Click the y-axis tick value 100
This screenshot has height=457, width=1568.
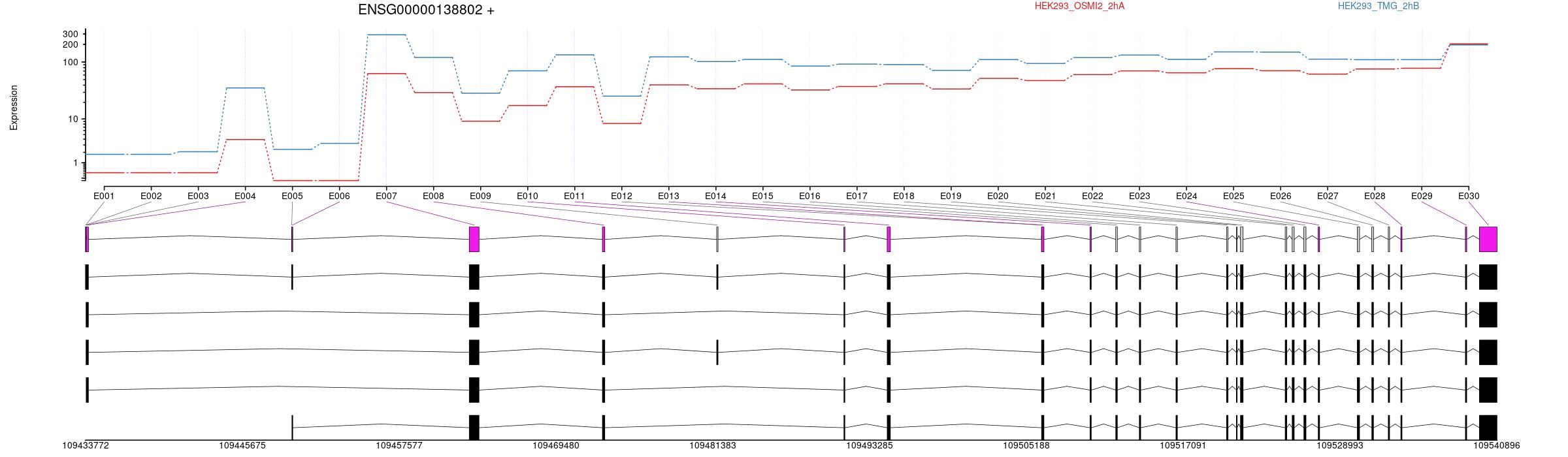pos(71,62)
